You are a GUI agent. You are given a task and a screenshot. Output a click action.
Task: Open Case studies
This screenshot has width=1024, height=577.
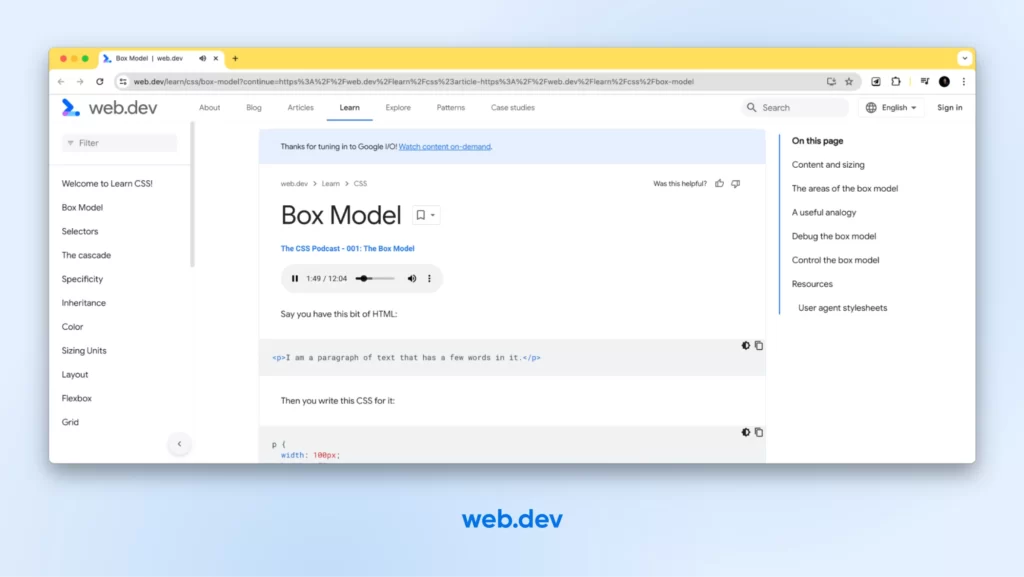pos(513,108)
